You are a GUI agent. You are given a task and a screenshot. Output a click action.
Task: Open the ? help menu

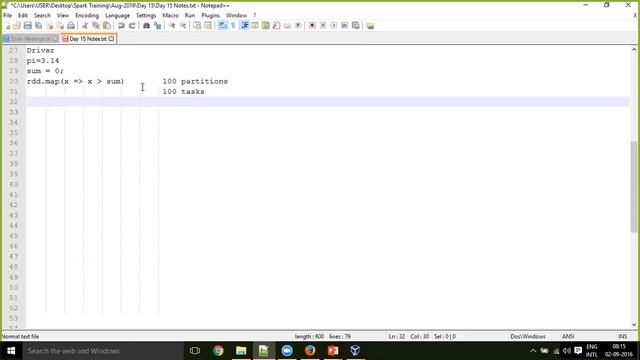click(255, 16)
